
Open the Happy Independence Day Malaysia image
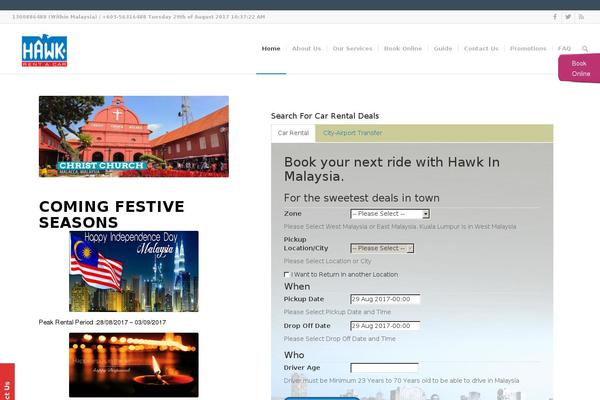[x=134, y=271]
